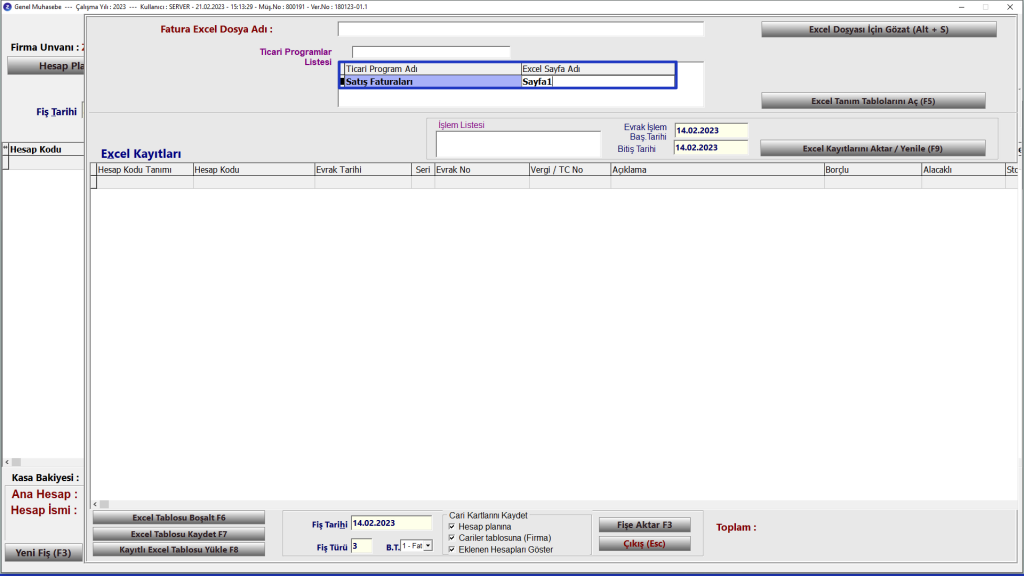Click the Fatura Excel Dosya Adı field
Image resolution: width=1024 pixels, height=576 pixels.
[x=520, y=29]
